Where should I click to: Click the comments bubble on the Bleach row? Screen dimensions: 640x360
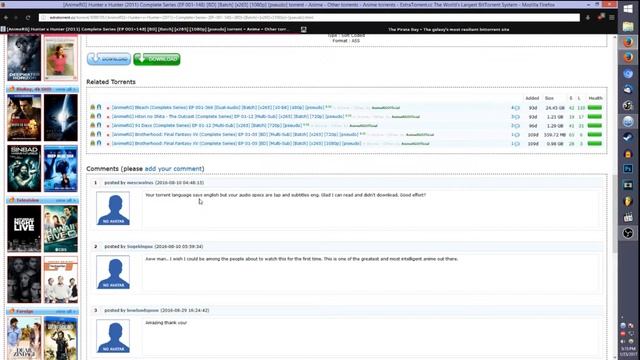[516, 108]
